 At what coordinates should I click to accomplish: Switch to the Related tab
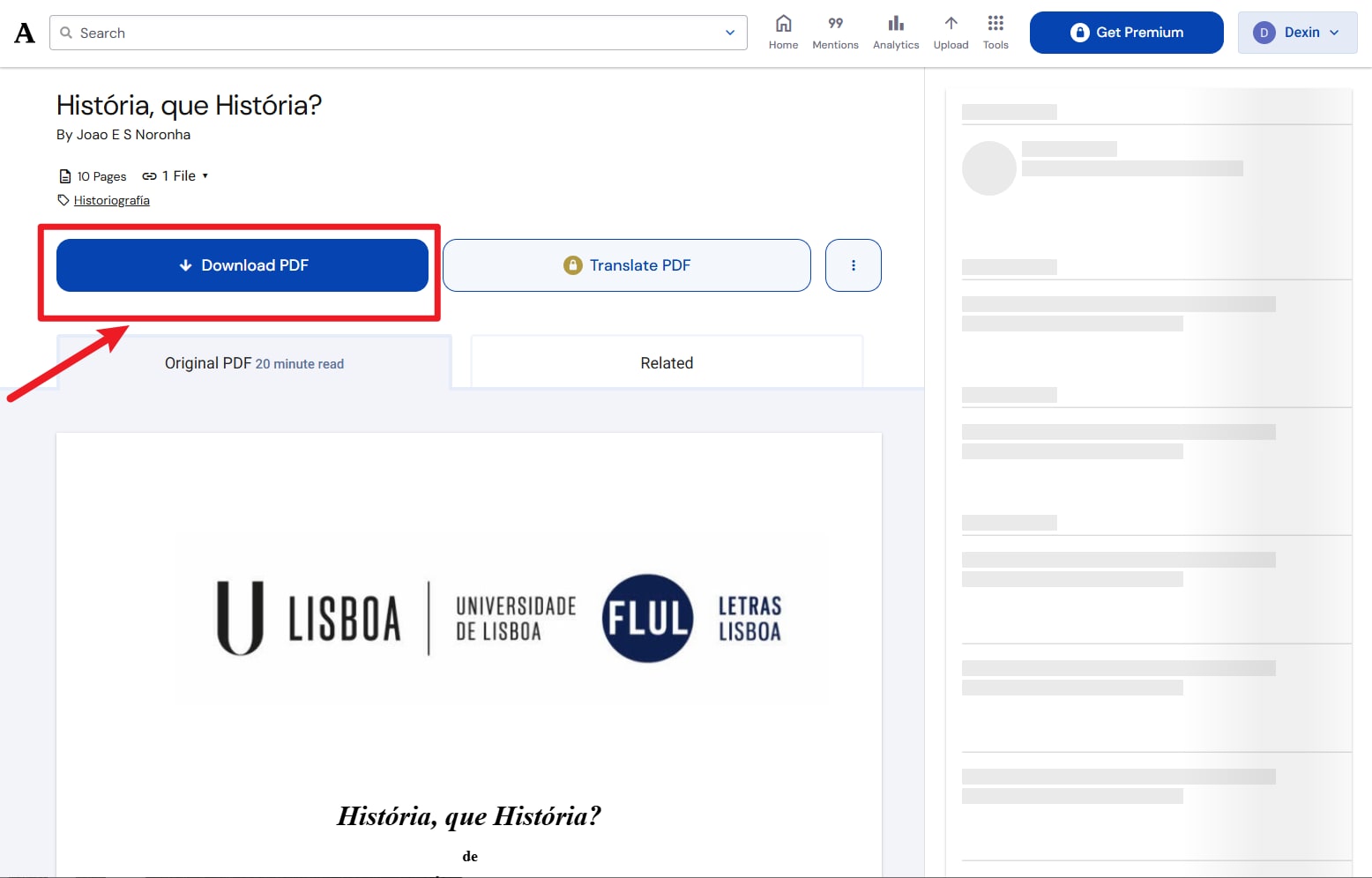pos(667,363)
